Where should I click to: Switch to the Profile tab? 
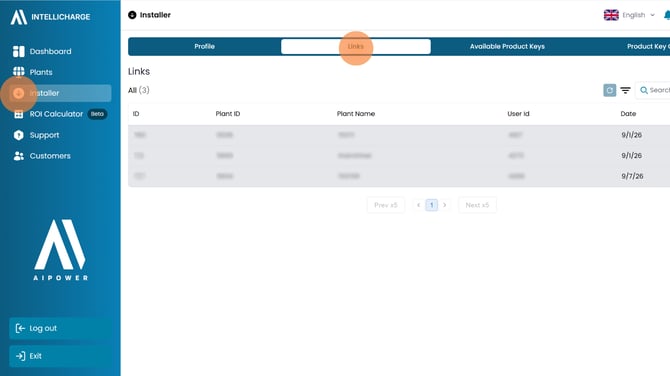(x=204, y=47)
